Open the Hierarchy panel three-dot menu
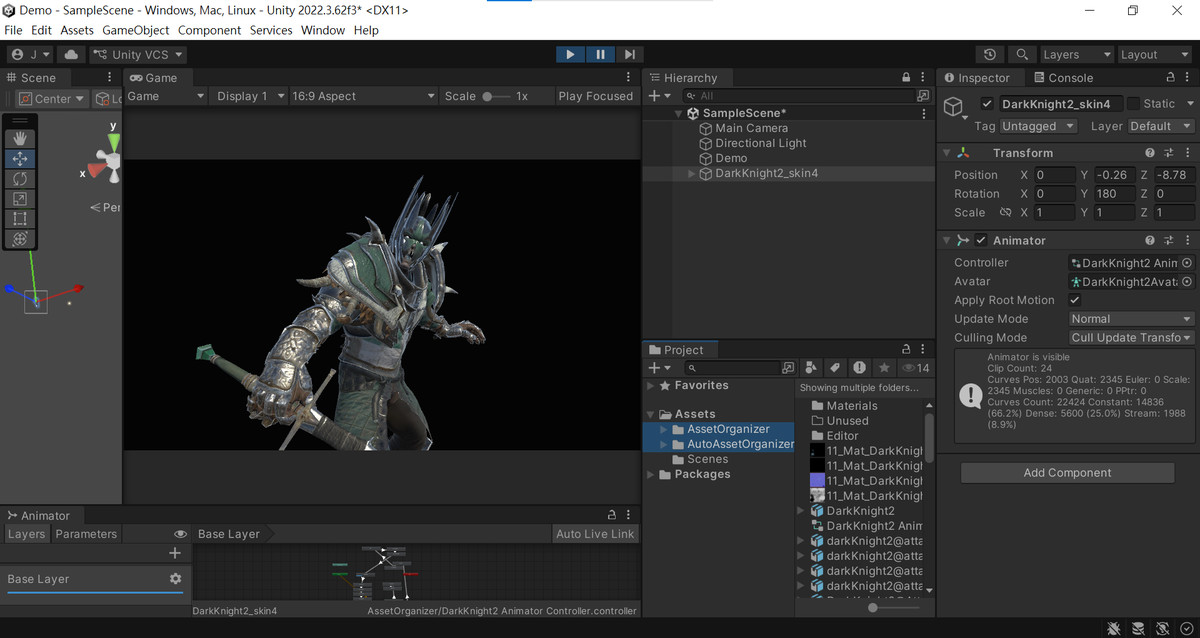 point(924,78)
